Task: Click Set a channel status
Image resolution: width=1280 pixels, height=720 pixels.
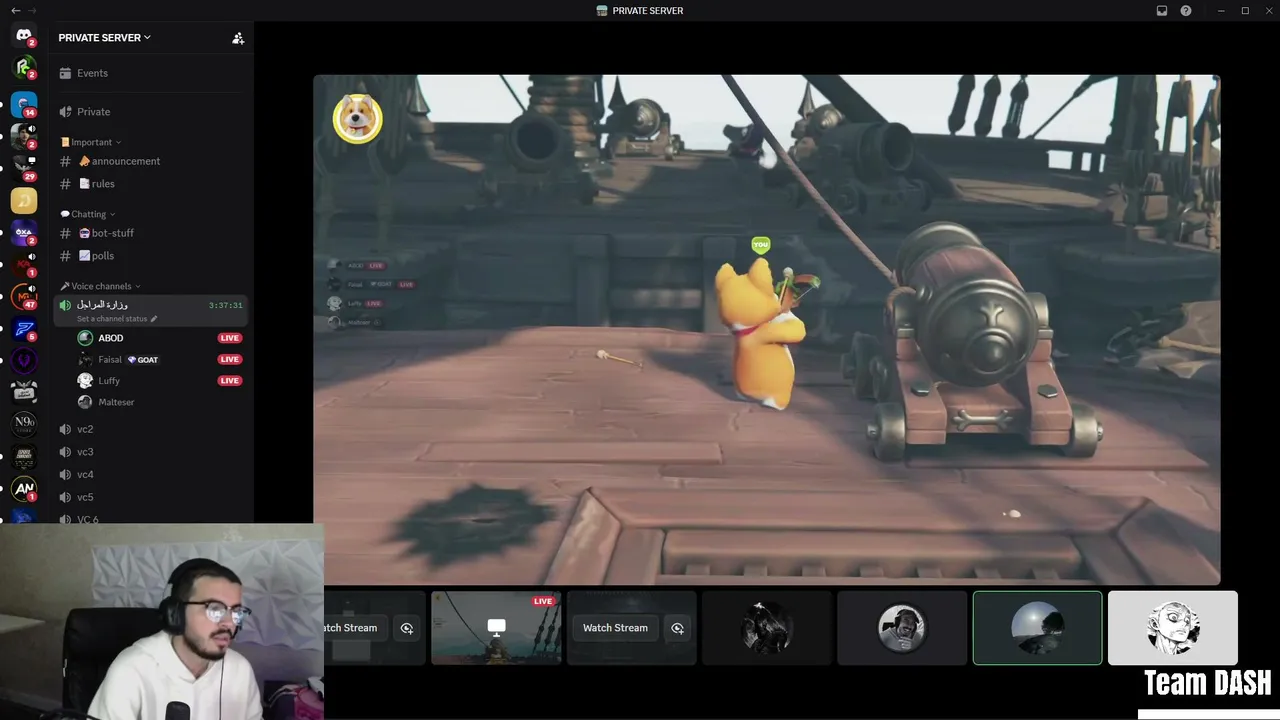Action: click(112, 319)
